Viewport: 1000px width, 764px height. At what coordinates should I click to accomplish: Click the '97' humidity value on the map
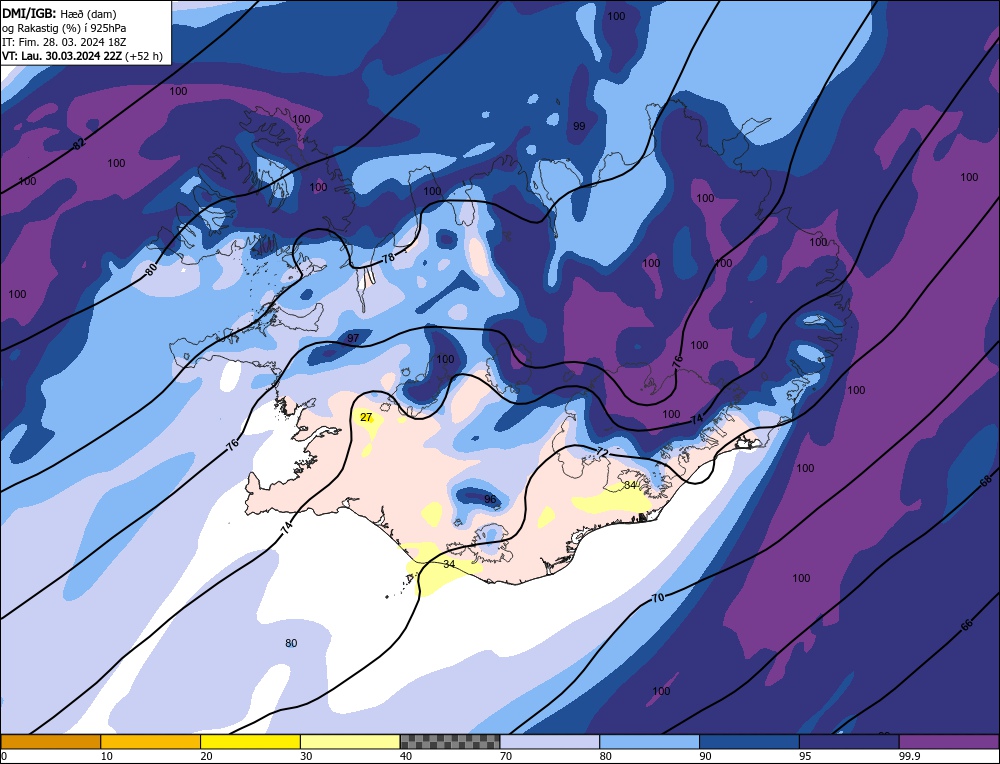(353, 338)
